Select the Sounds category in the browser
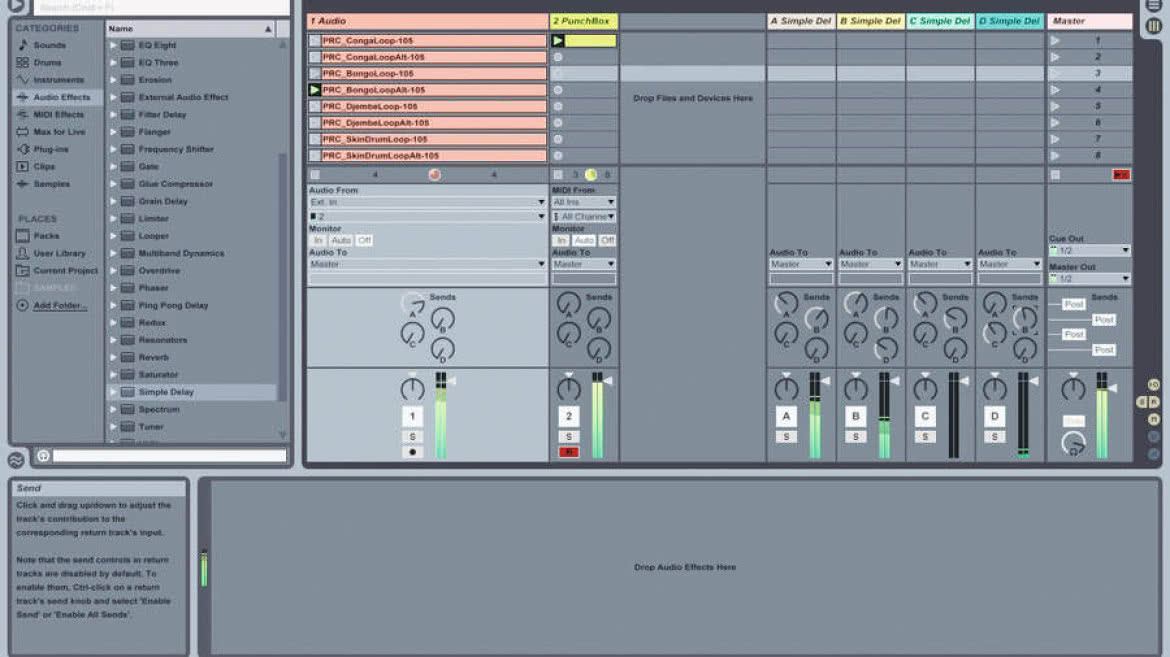The image size is (1170, 657). (49, 45)
